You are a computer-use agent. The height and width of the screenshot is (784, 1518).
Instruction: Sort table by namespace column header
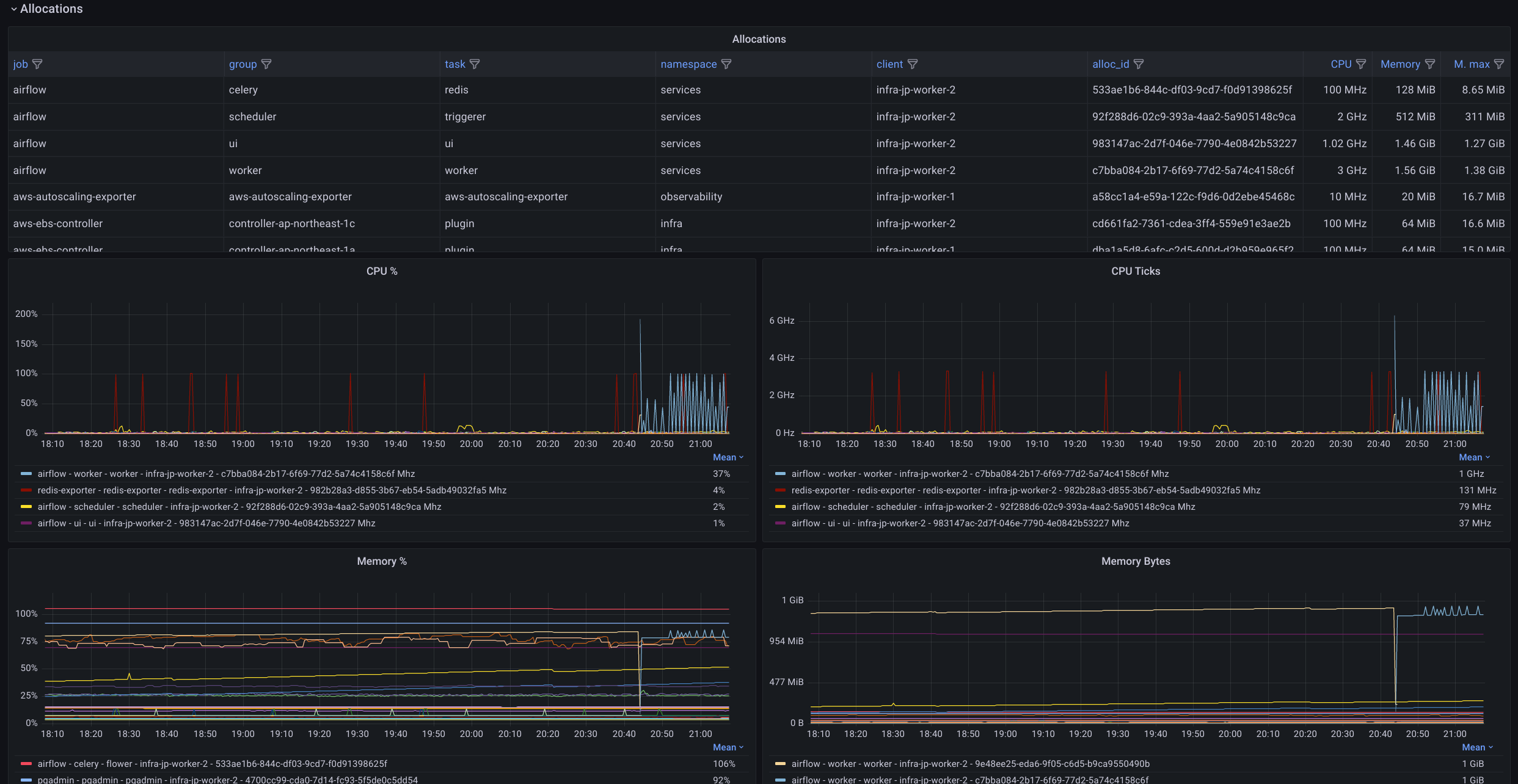[688, 64]
